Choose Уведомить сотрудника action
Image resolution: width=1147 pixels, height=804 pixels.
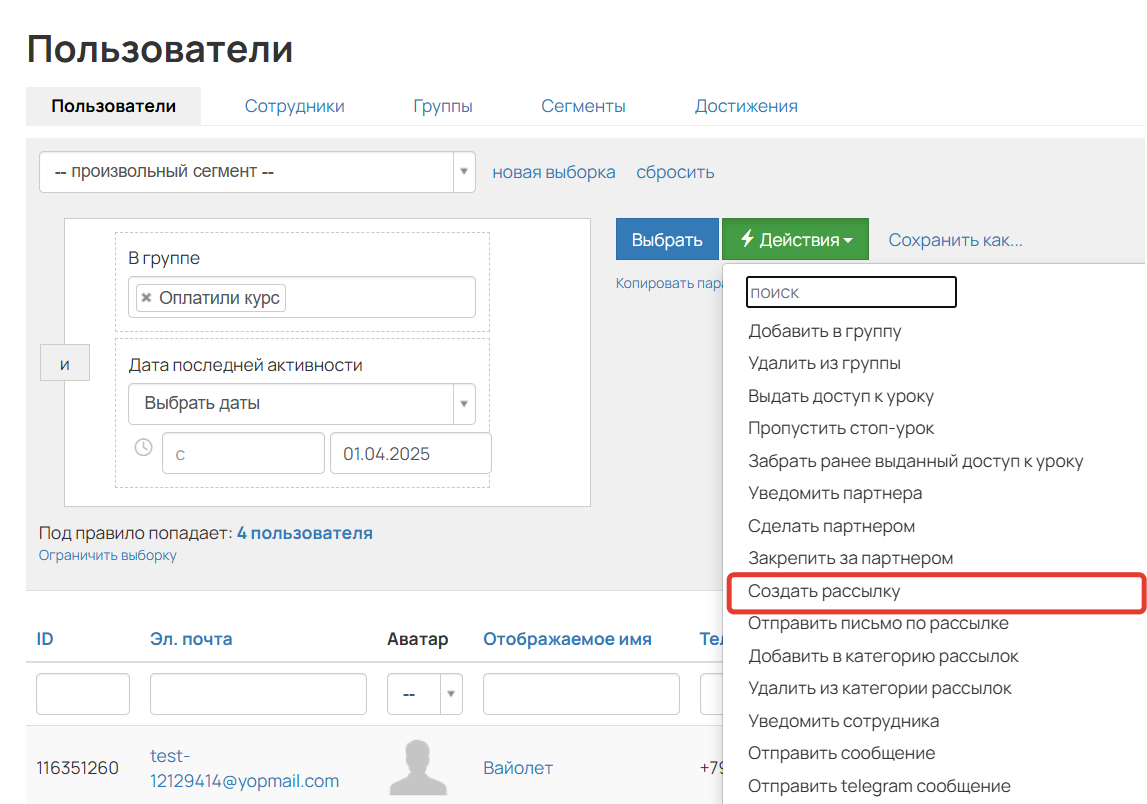pos(843,721)
